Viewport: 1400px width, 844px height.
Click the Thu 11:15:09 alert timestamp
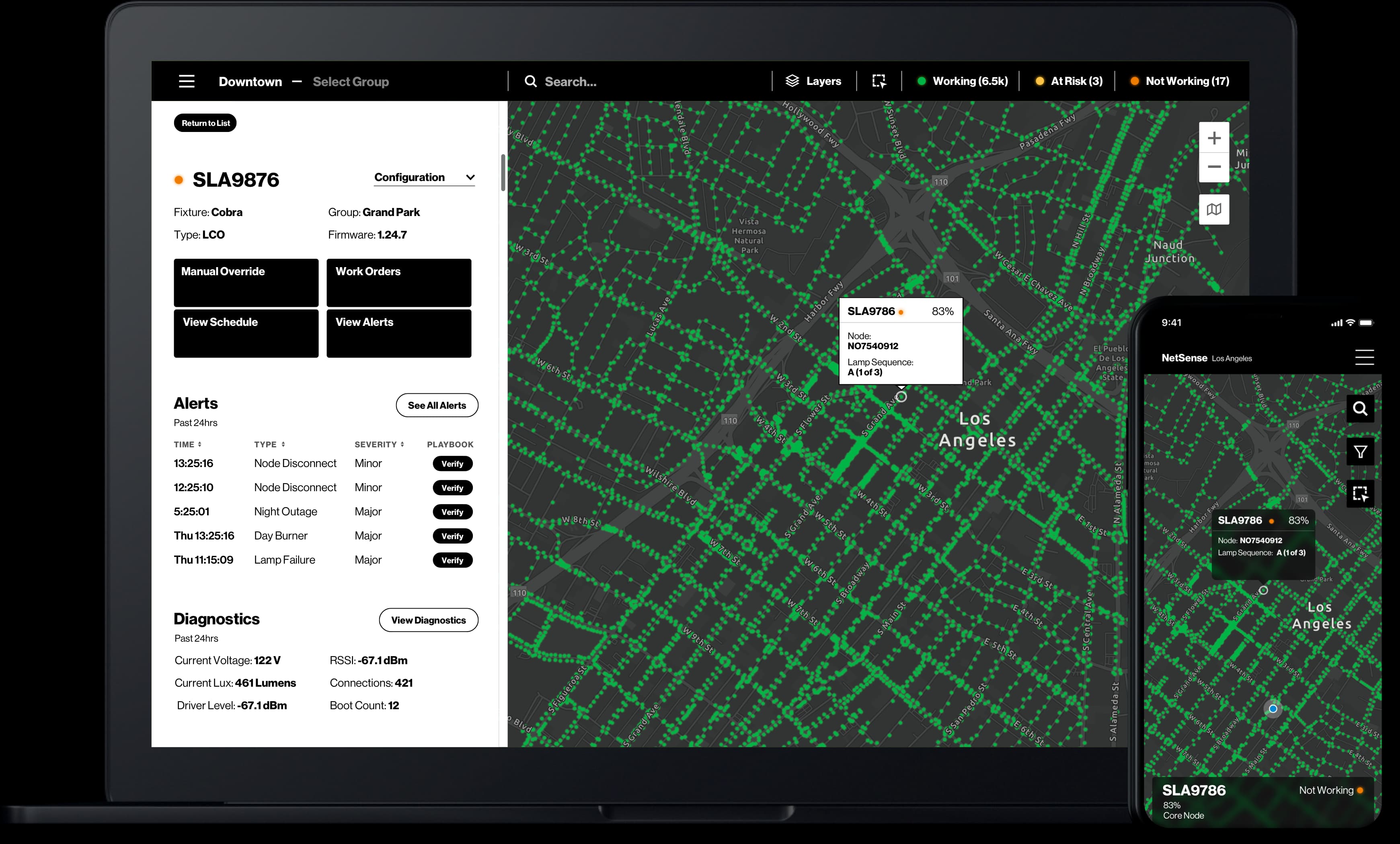tap(203, 560)
